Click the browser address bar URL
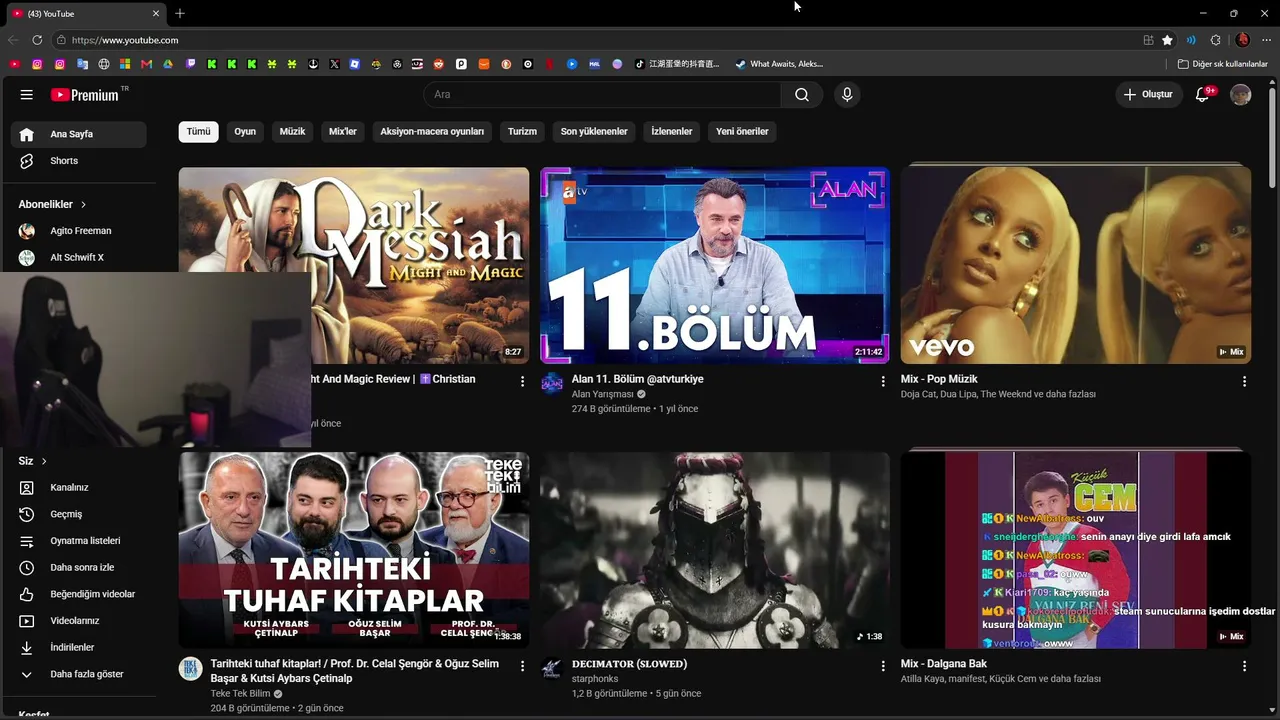The height and width of the screenshot is (720, 1280). coord(125,40)
